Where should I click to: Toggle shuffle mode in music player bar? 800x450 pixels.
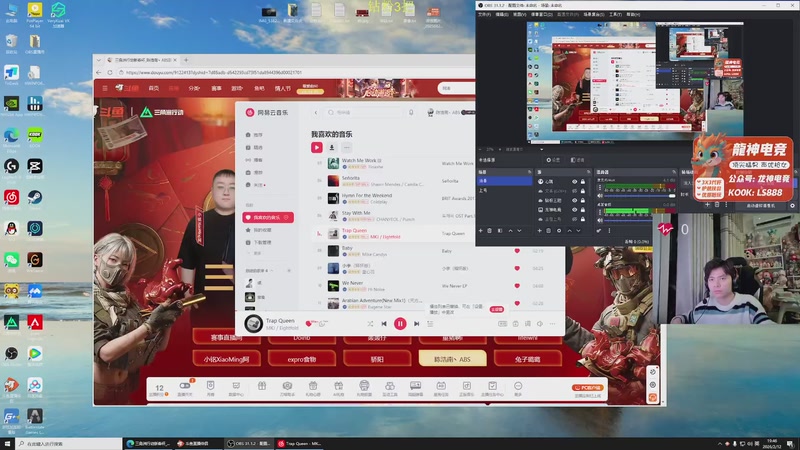click(x=370, y=323)
